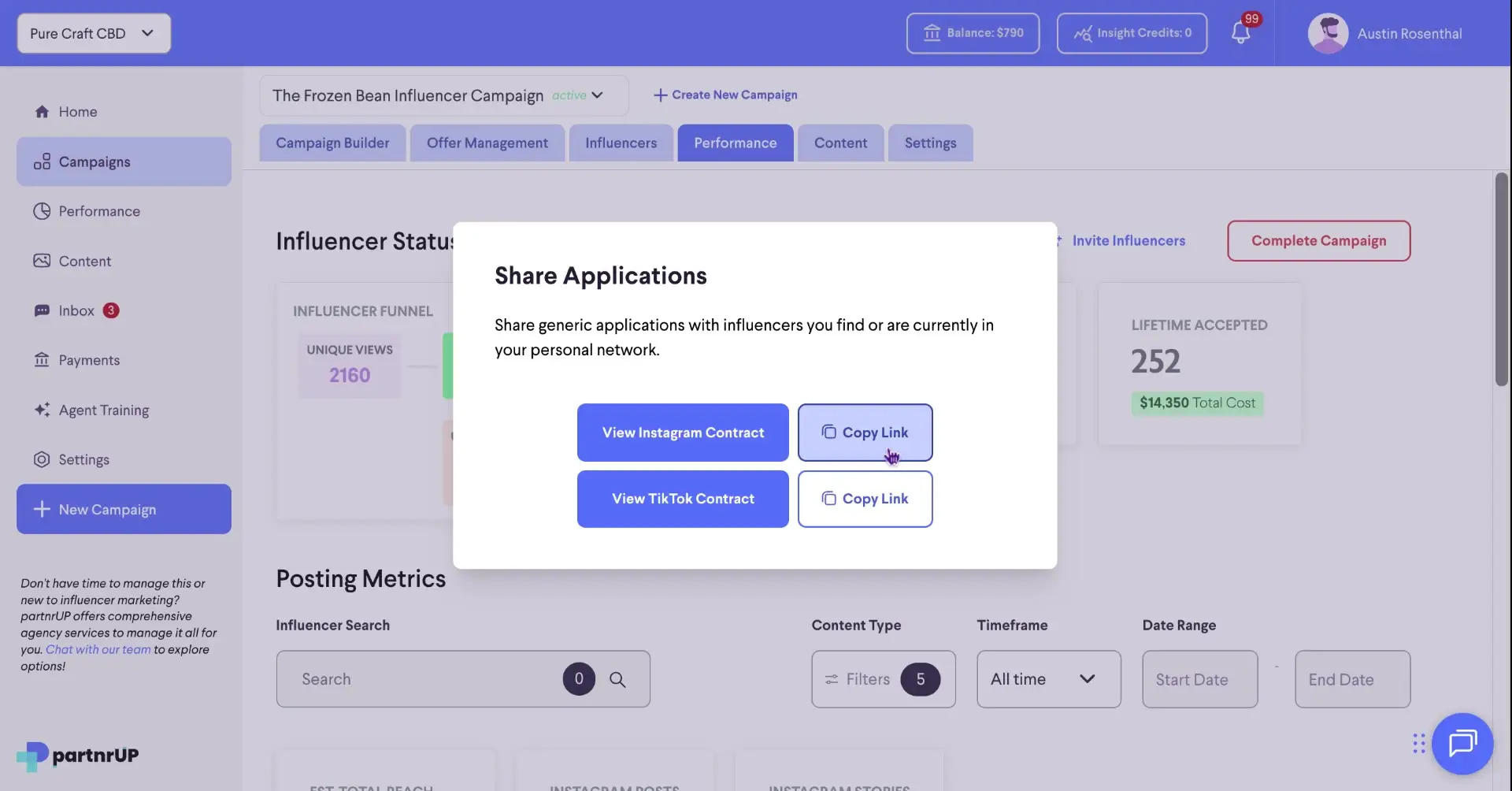The height and width of the screenshot is (791, 1512).
Task: Switch to the Offer Management tab
Action: click(x=487, y=143)
